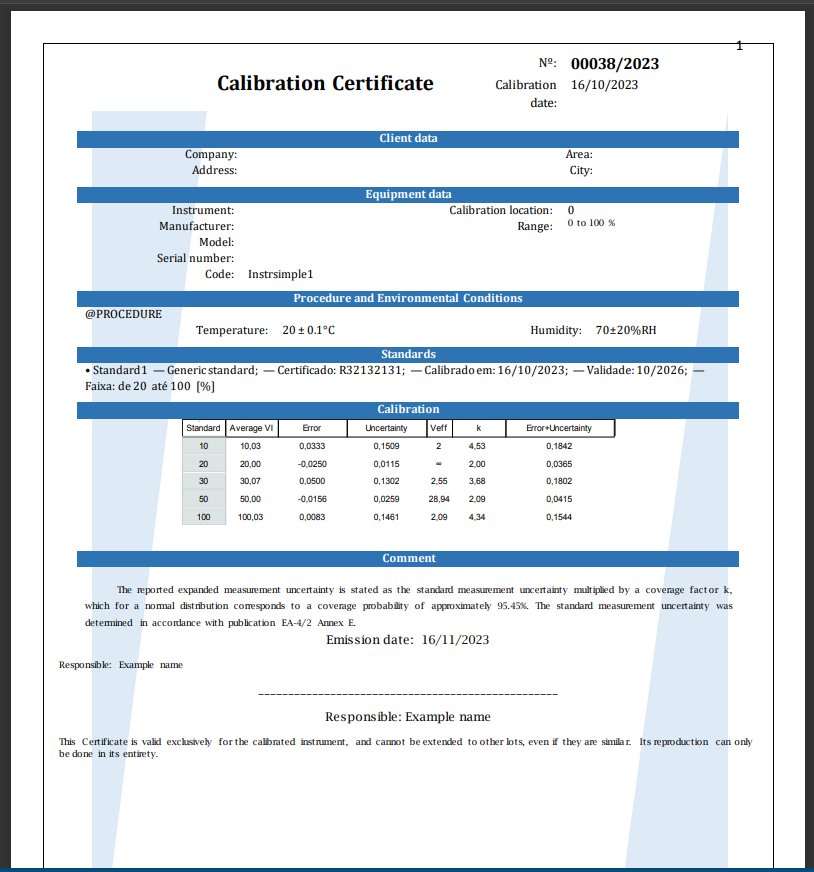Screen dimensions: 814x872
Task: Click the humidity value 70±20%RH
Action: 626,330
